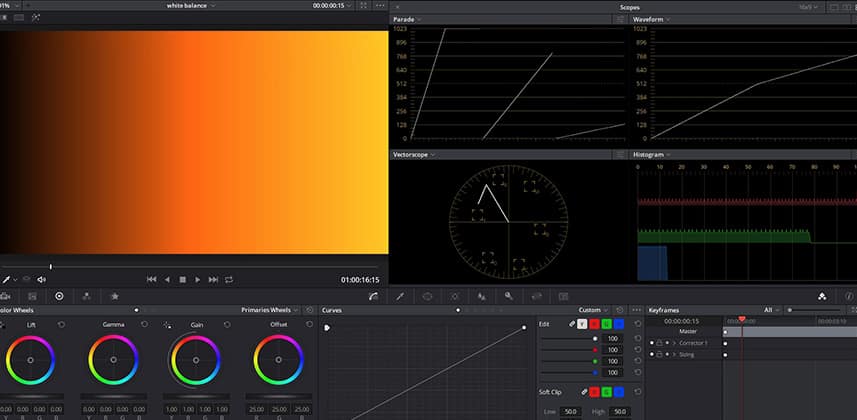Viewport: 857px width, 420px height.
Task: Click the Soft Clip High value field
Action: [620, 411]
